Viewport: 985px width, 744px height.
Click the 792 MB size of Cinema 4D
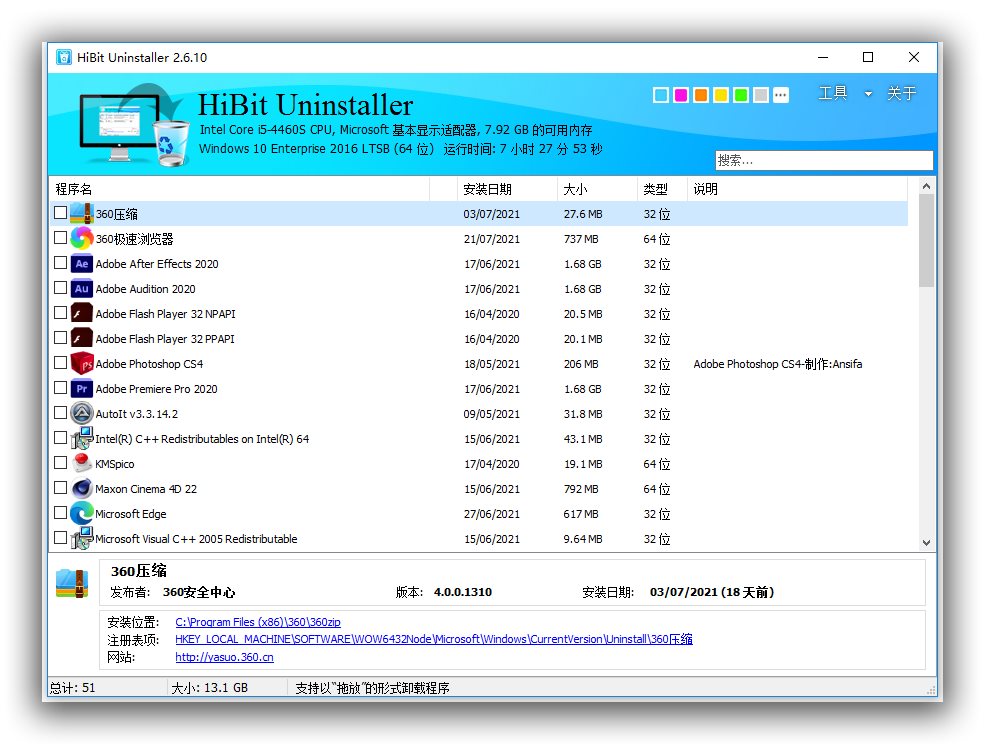tap(581, 489)
